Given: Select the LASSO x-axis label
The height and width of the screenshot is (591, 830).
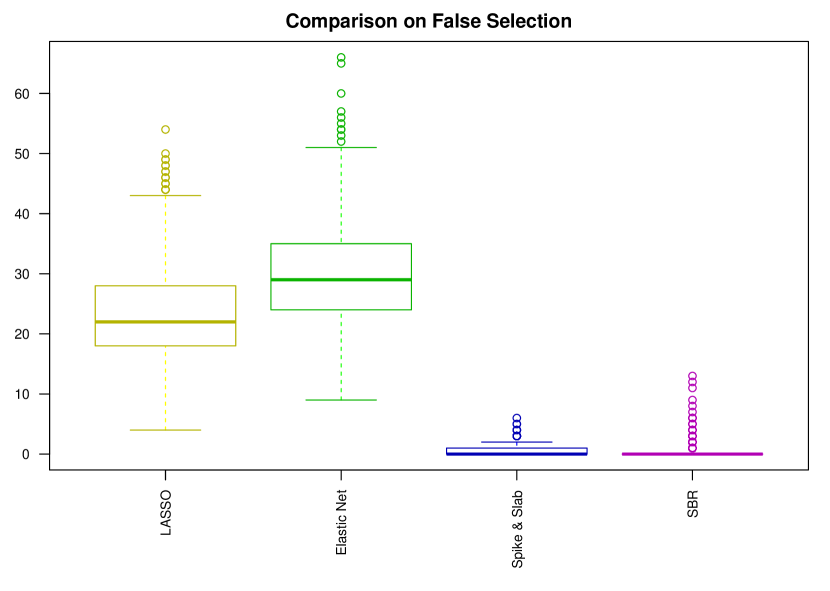Looking at the screenshot, I should click(x=166, y=514).
